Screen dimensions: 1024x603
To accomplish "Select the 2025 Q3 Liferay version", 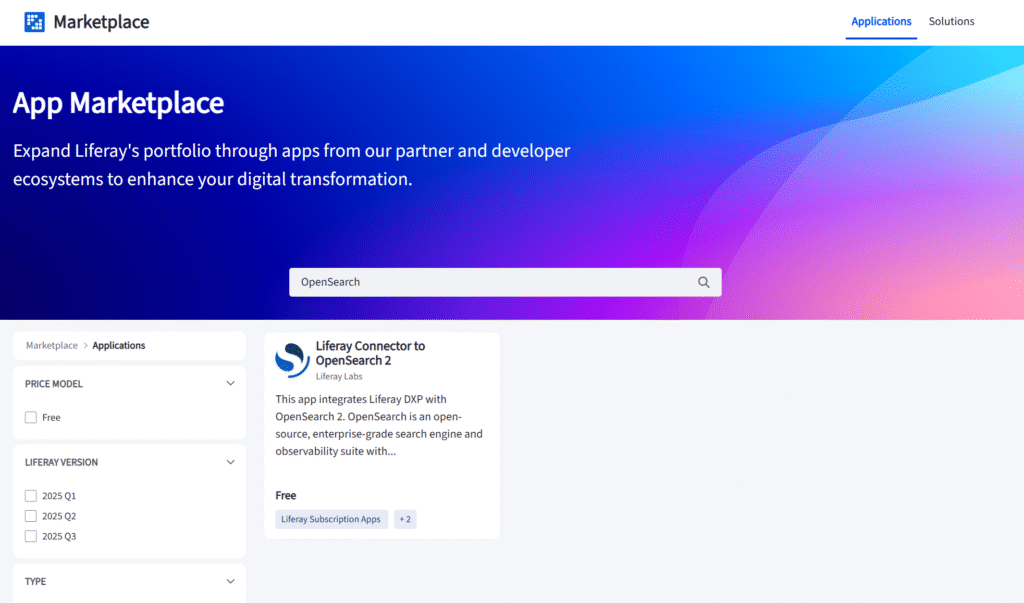I will coord(31,536).
